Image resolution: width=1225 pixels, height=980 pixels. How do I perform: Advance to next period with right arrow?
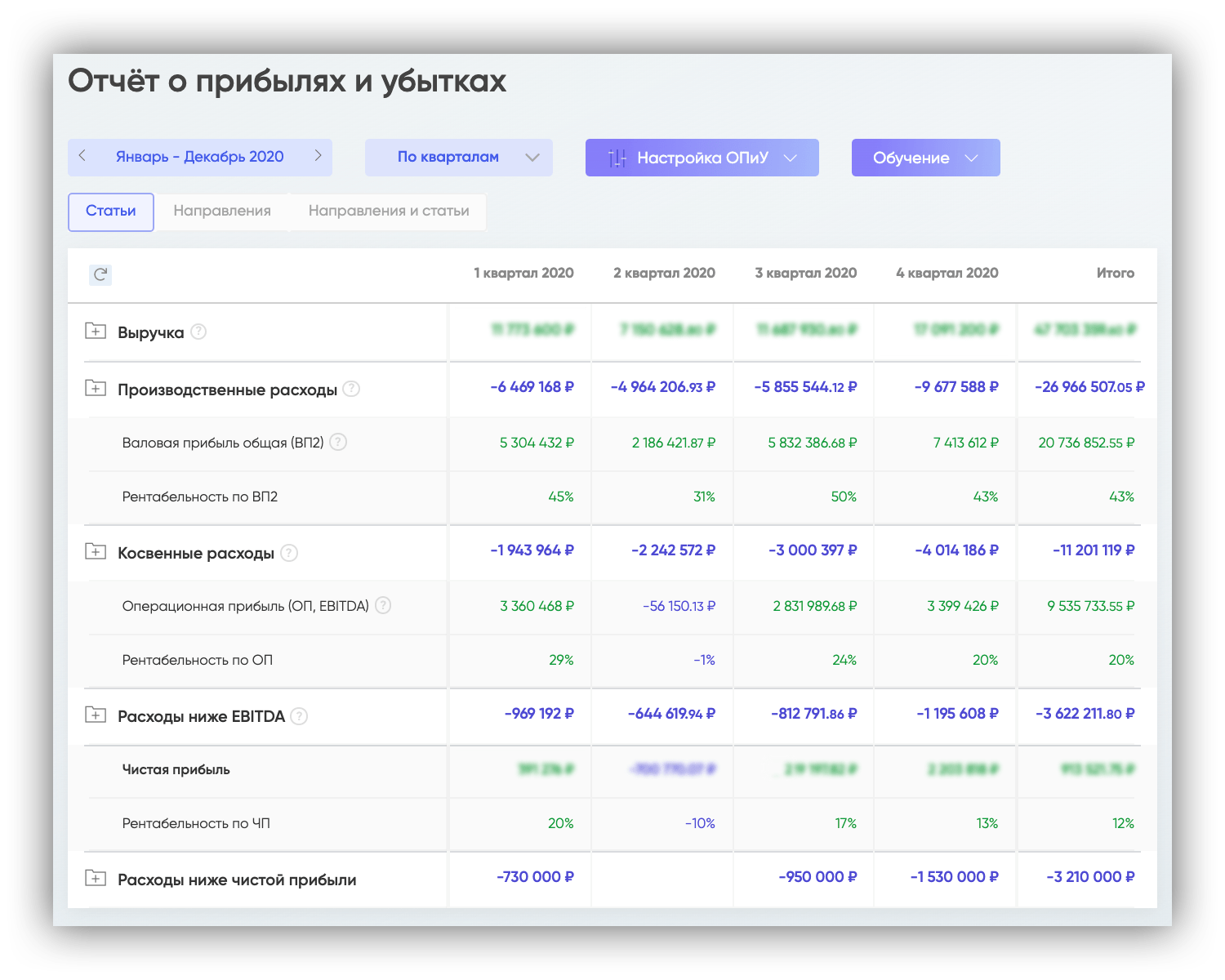(x=318, y=156)
